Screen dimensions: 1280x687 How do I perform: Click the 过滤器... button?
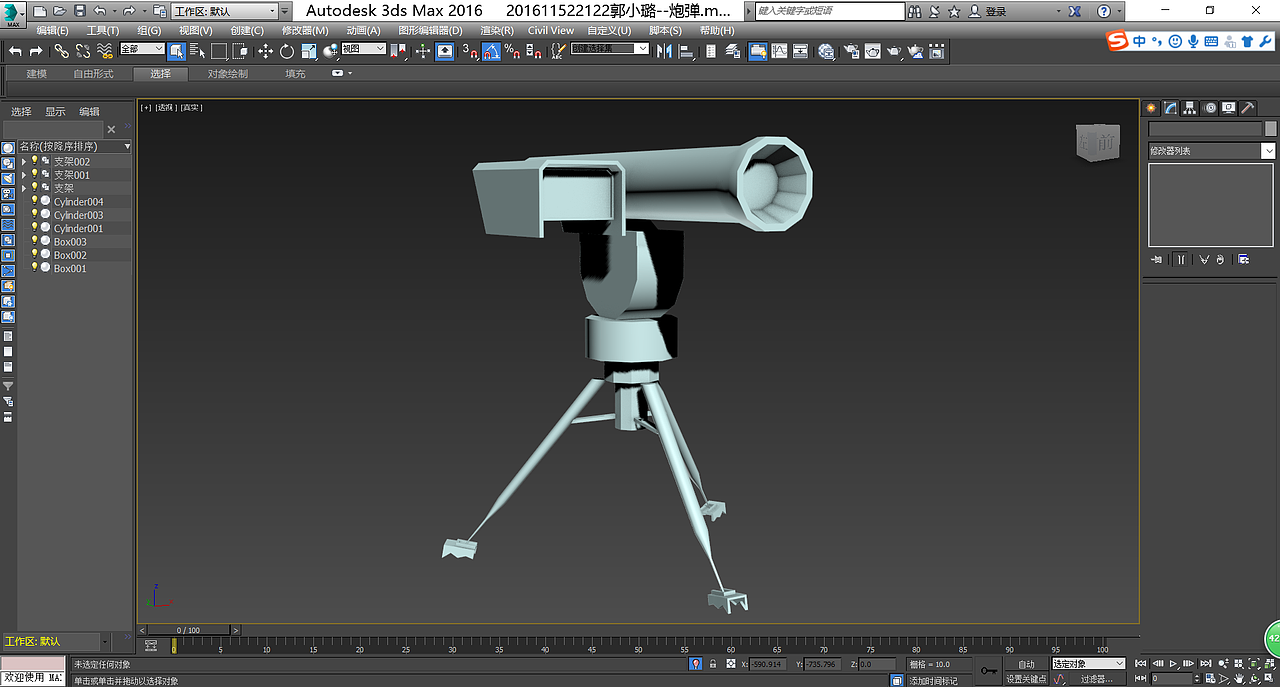tap(1097, 679)
